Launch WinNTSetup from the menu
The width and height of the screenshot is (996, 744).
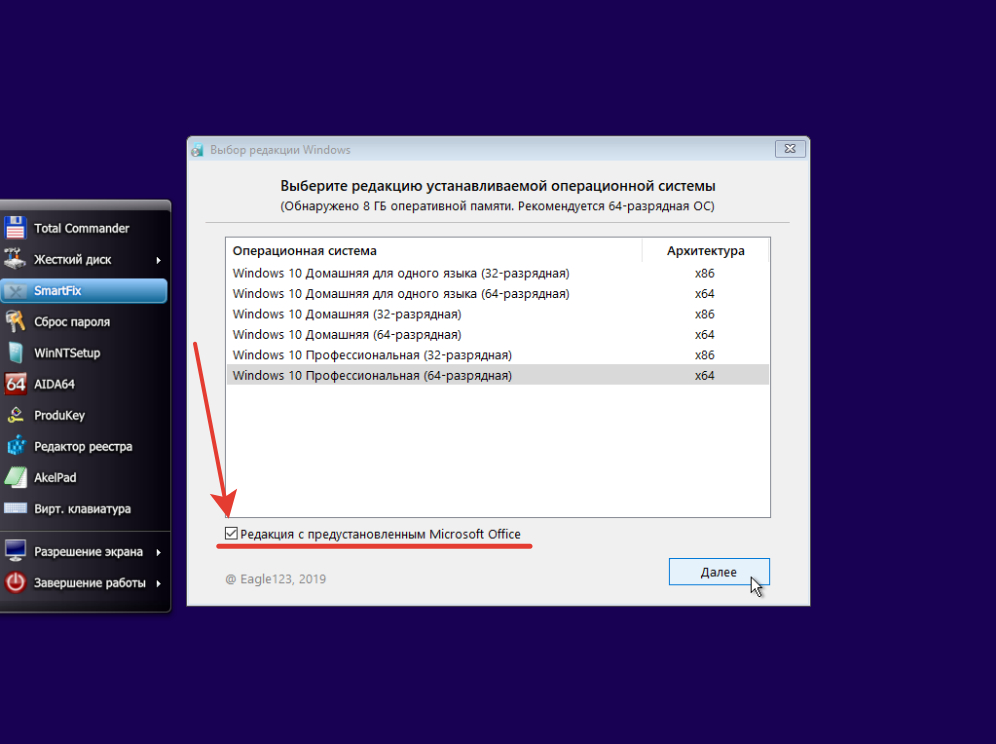pyautogui.click(x=84, y=353)
